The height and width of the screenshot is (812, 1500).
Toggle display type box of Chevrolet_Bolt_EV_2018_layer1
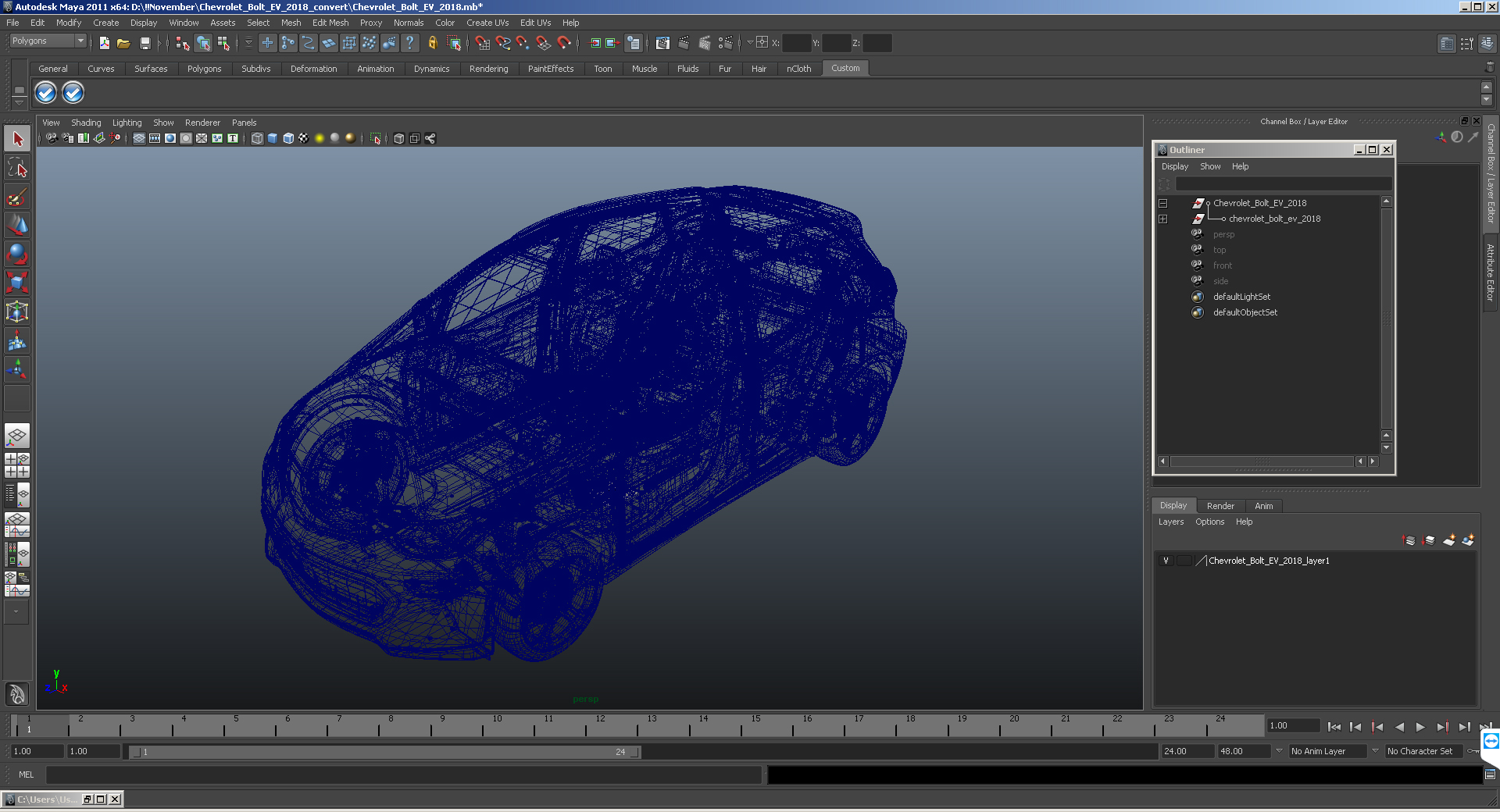click(1184, 561)
